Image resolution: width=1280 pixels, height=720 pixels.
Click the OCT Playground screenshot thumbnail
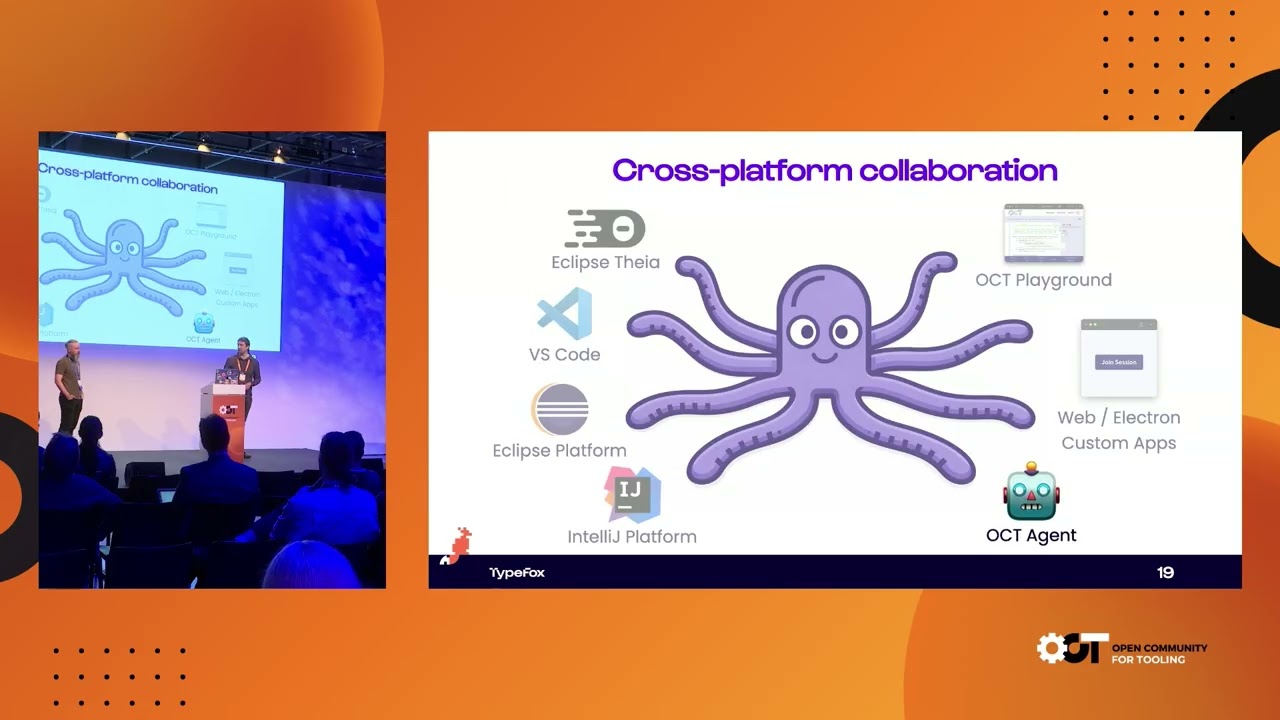1044,234
